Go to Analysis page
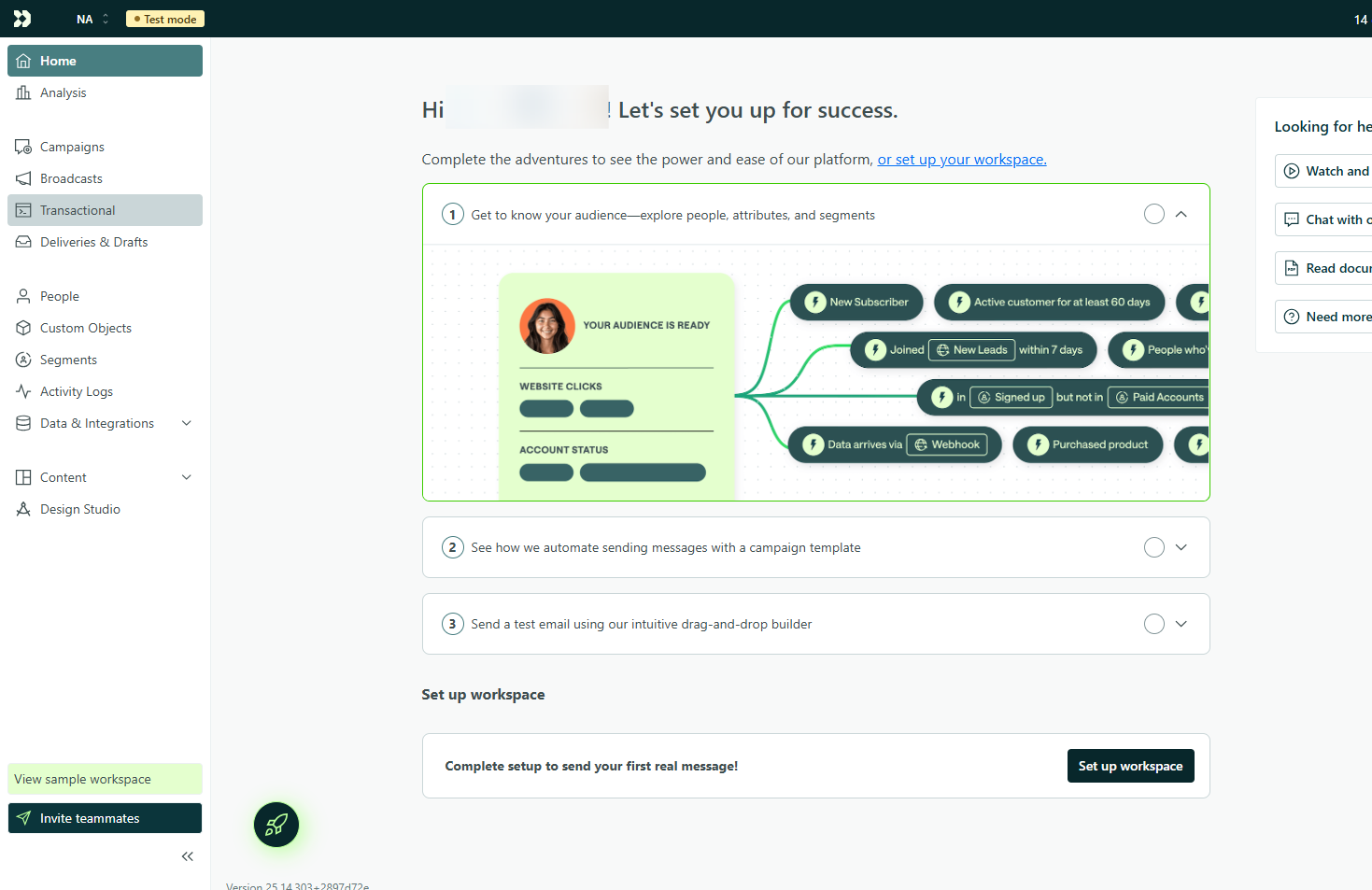The height and width of the screenshot is (890, 1372). pyautogui.click(x=105, y=92)
